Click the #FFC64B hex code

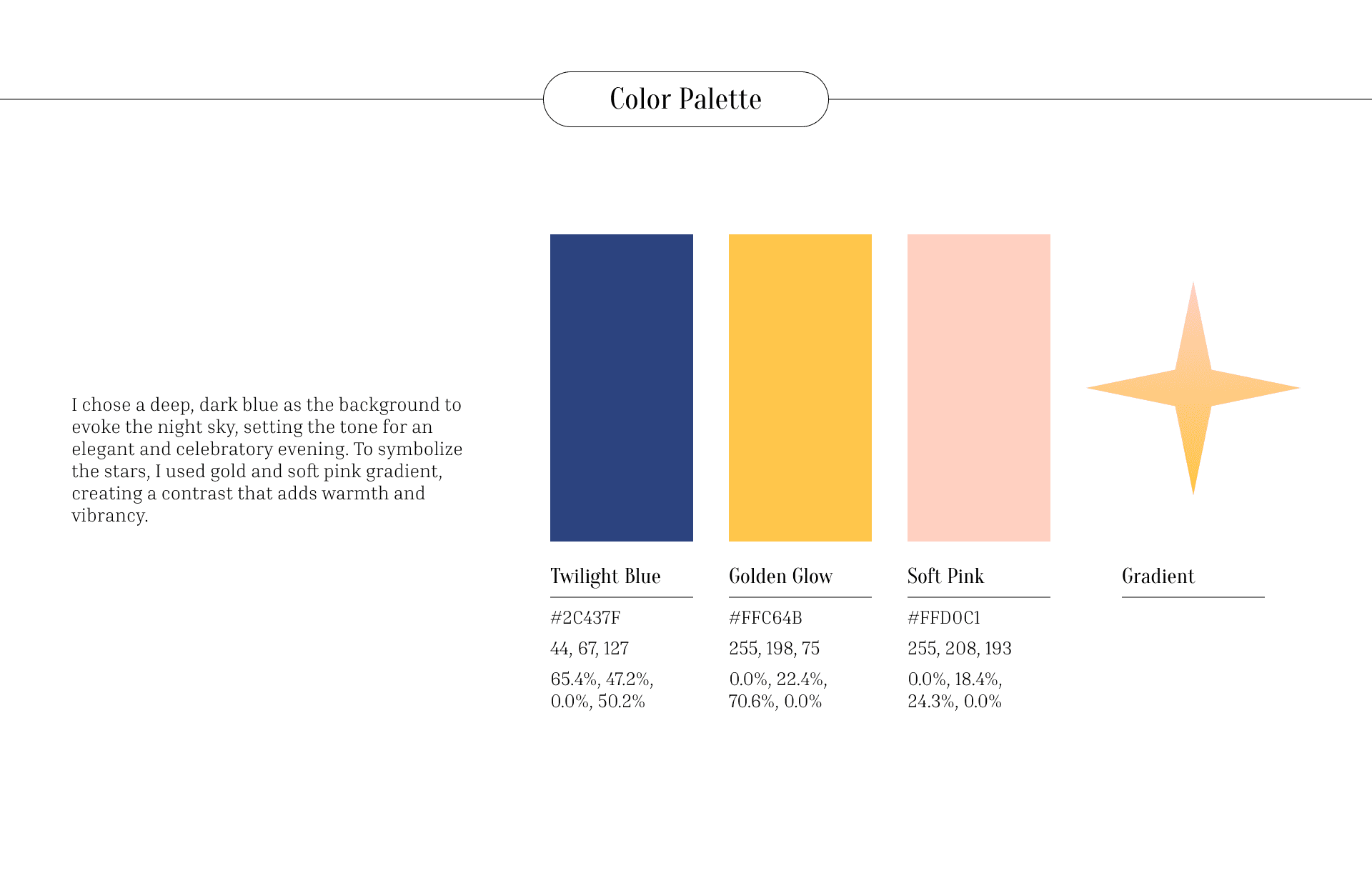coord(765,617)
